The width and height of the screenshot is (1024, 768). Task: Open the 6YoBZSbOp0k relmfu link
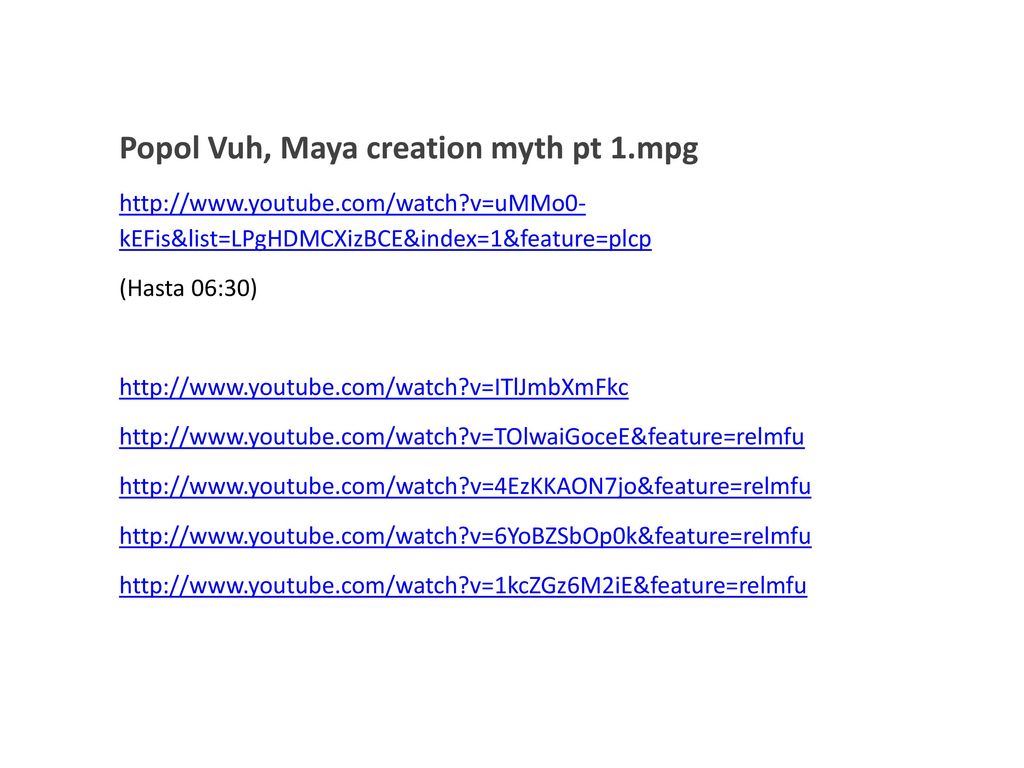465,536
